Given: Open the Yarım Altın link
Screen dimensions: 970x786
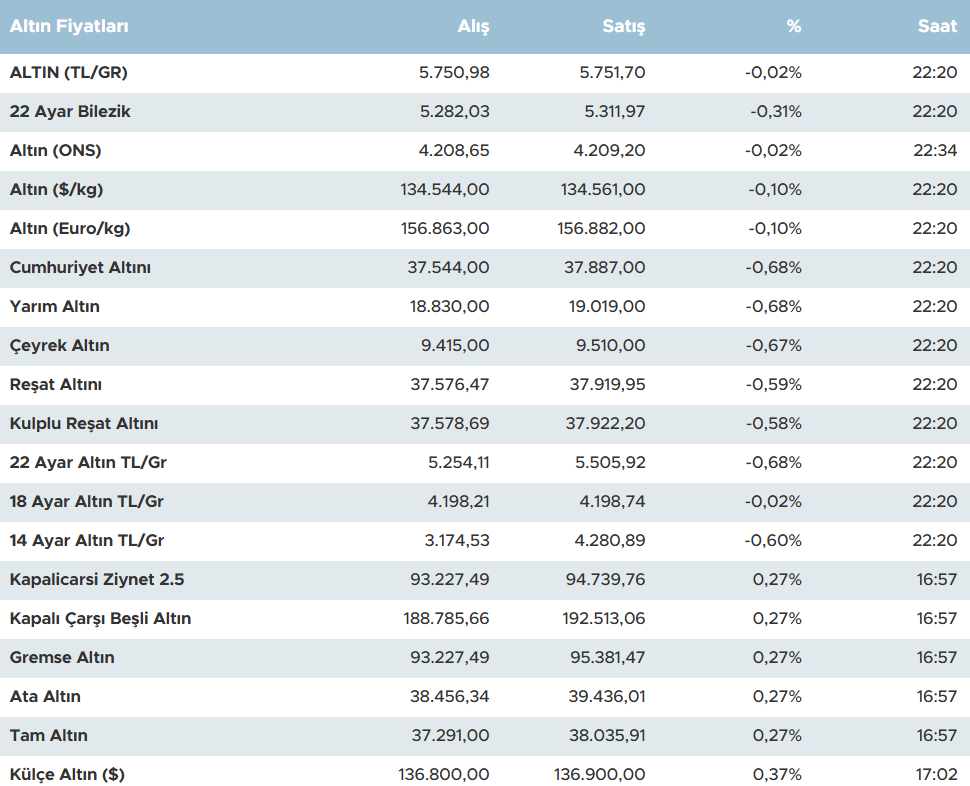Looking at the screenshot, I should tap(54, 307).
